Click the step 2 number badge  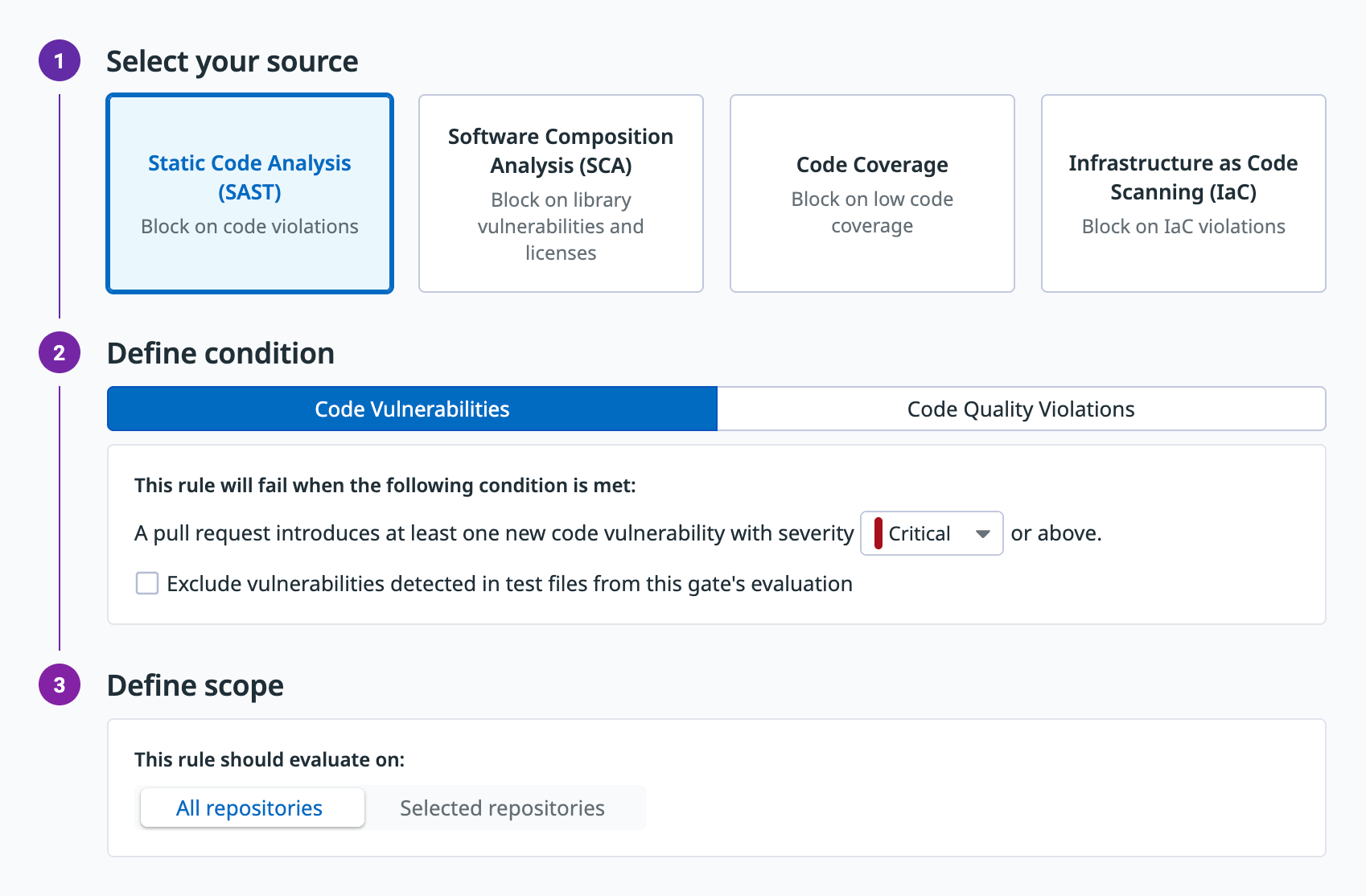[60, 353]
